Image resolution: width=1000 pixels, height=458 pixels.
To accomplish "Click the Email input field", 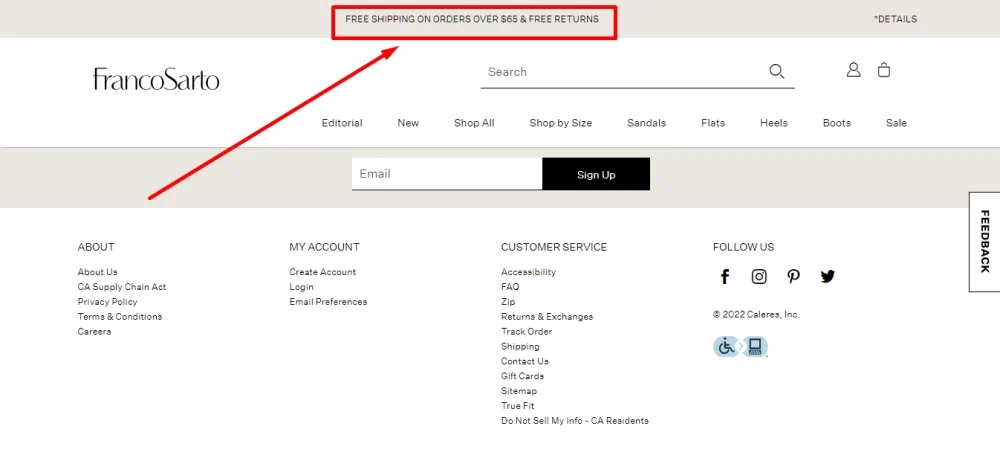I will (x=447, y=174).
